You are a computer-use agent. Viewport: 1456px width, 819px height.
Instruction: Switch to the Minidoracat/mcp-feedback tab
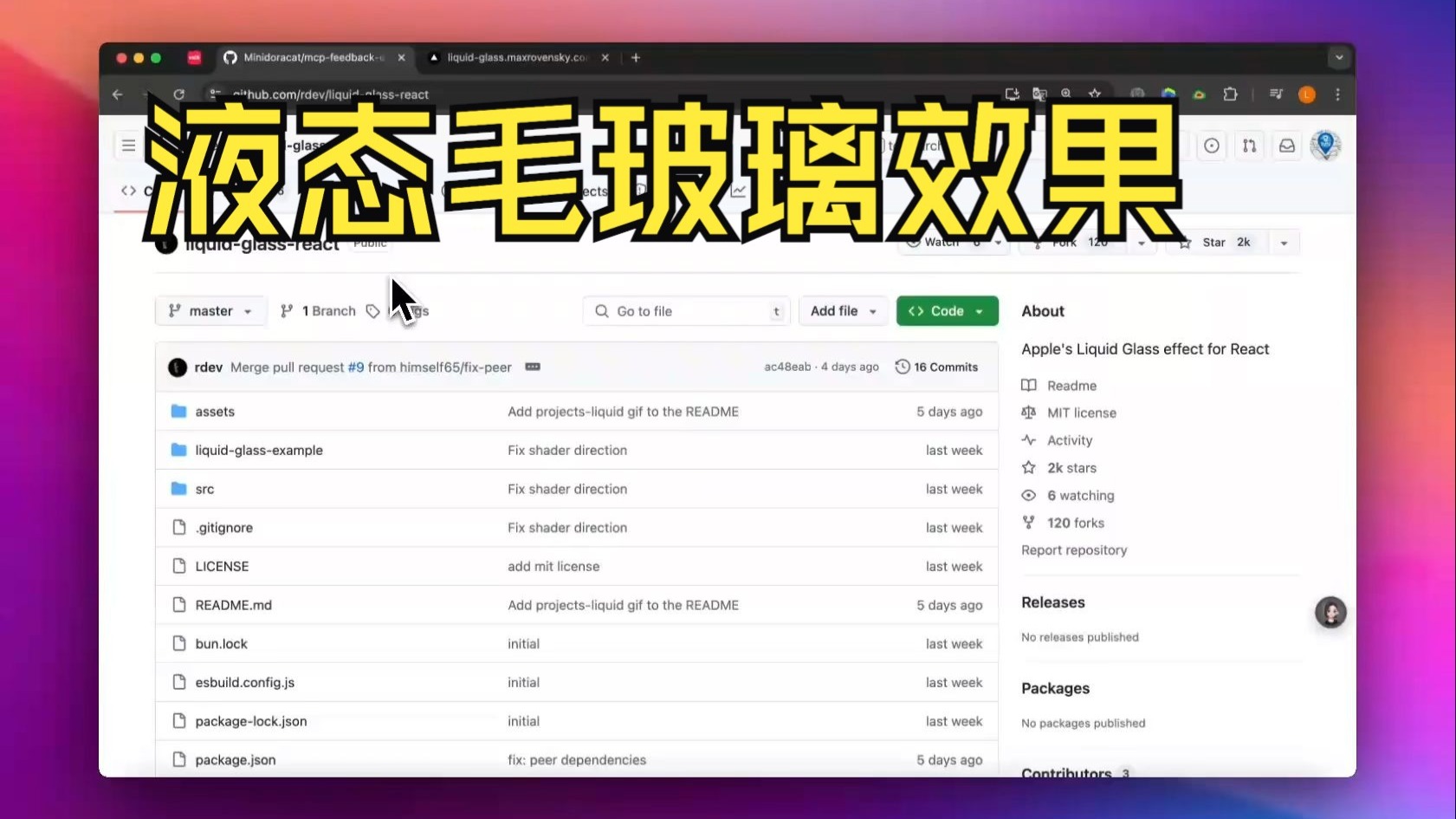314,57
